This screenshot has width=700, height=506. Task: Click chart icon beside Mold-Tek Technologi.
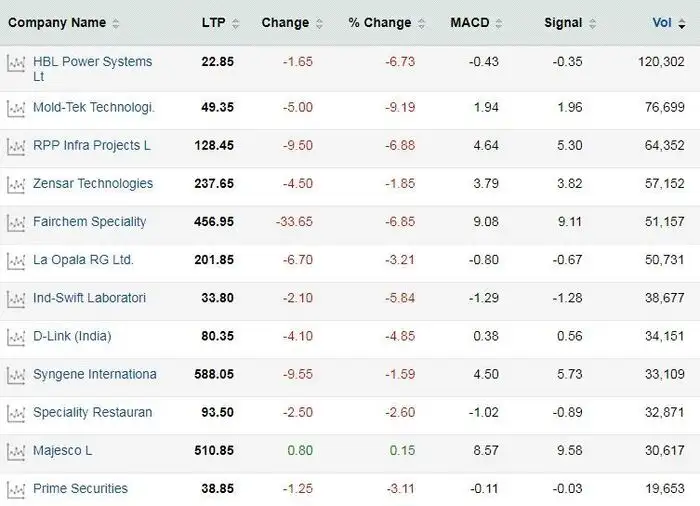[15, 107]
